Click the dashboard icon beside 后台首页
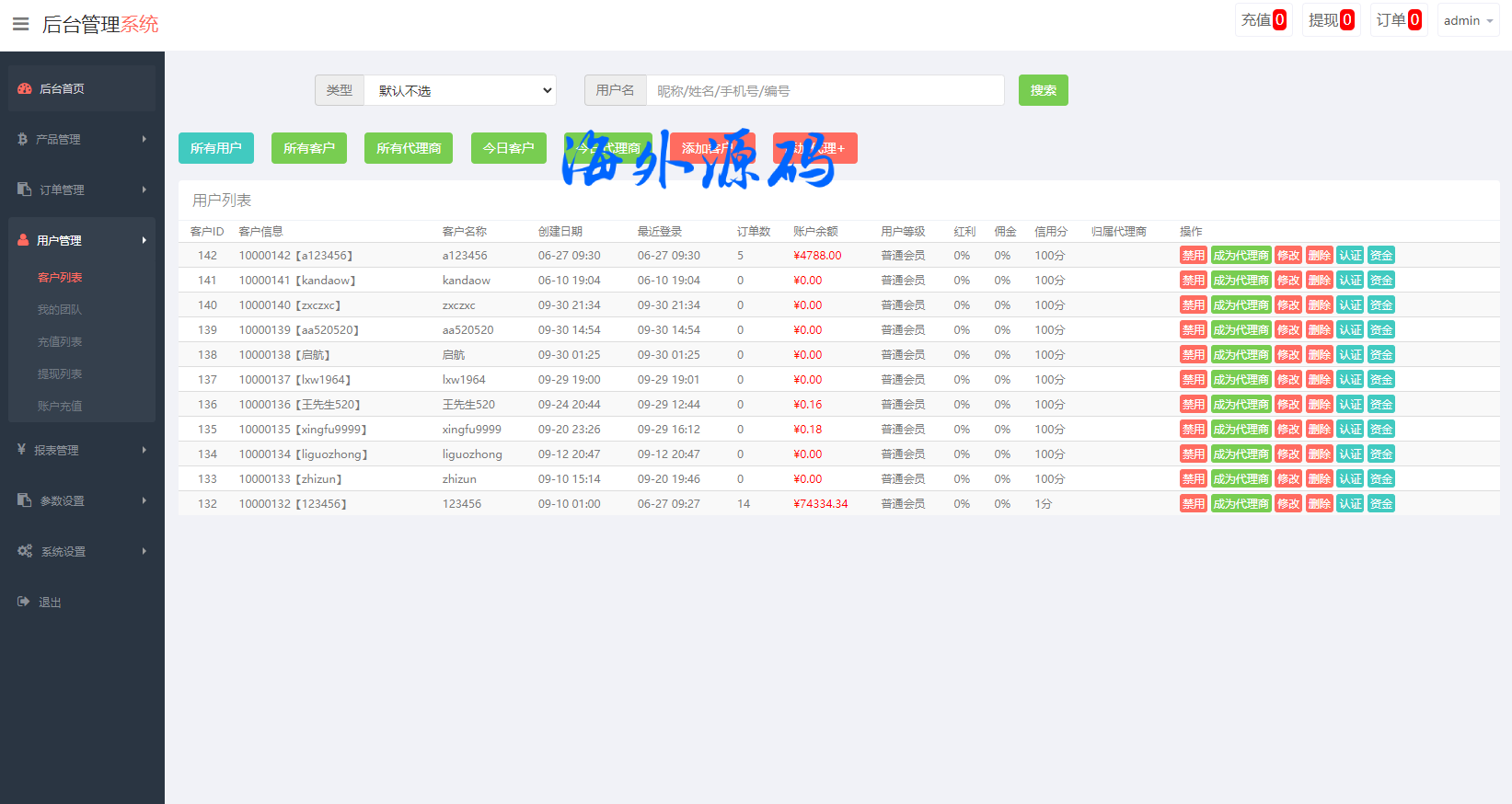 point(25,89)
